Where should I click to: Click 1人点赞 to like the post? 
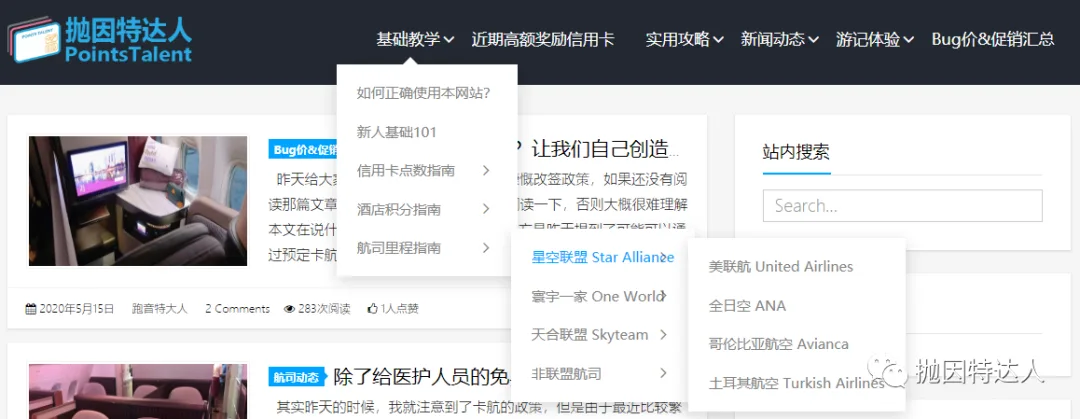[399, 309]
